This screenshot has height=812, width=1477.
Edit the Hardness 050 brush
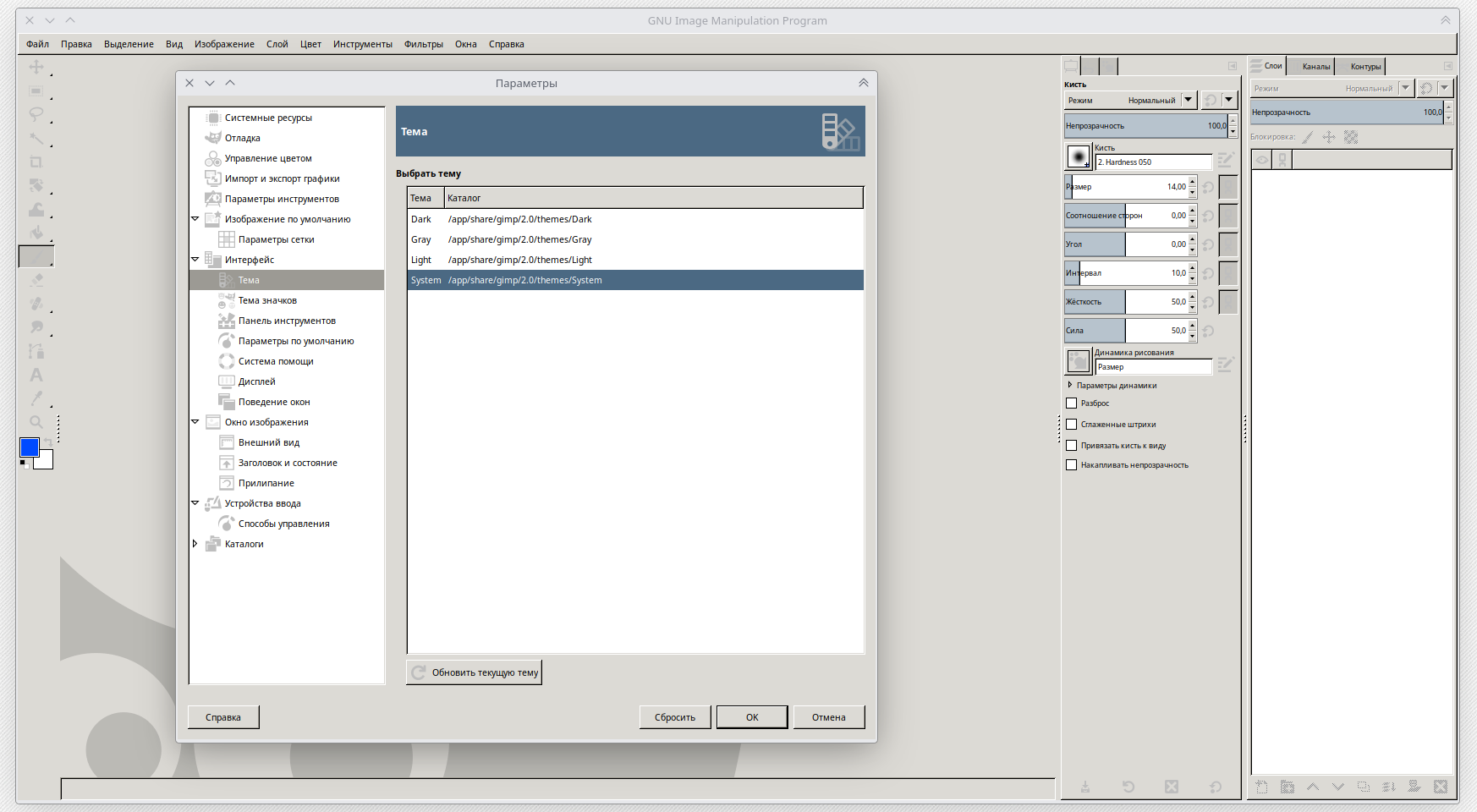tap(1225, 159)
